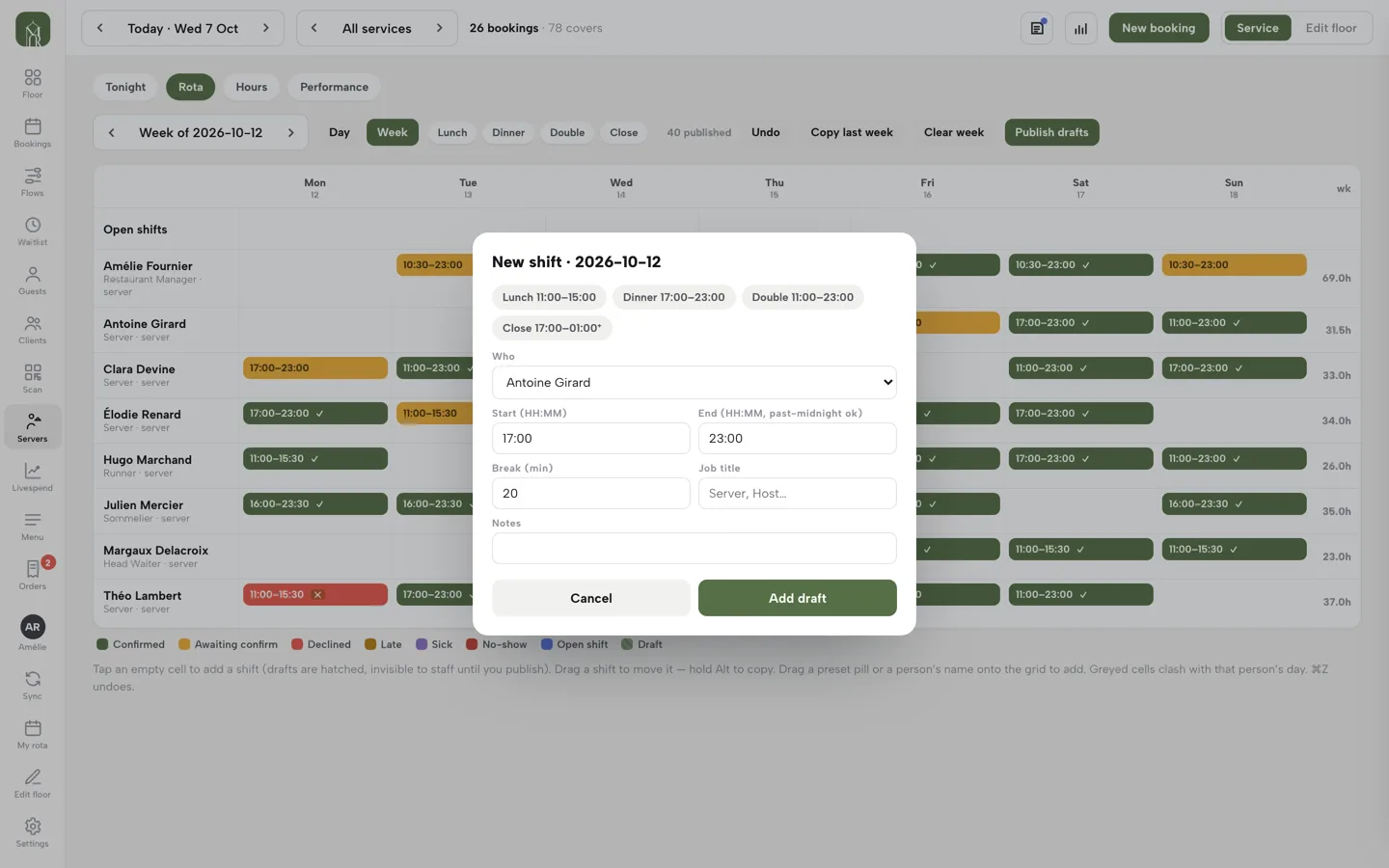Switch to Edit floor mode

point(1330,28)
